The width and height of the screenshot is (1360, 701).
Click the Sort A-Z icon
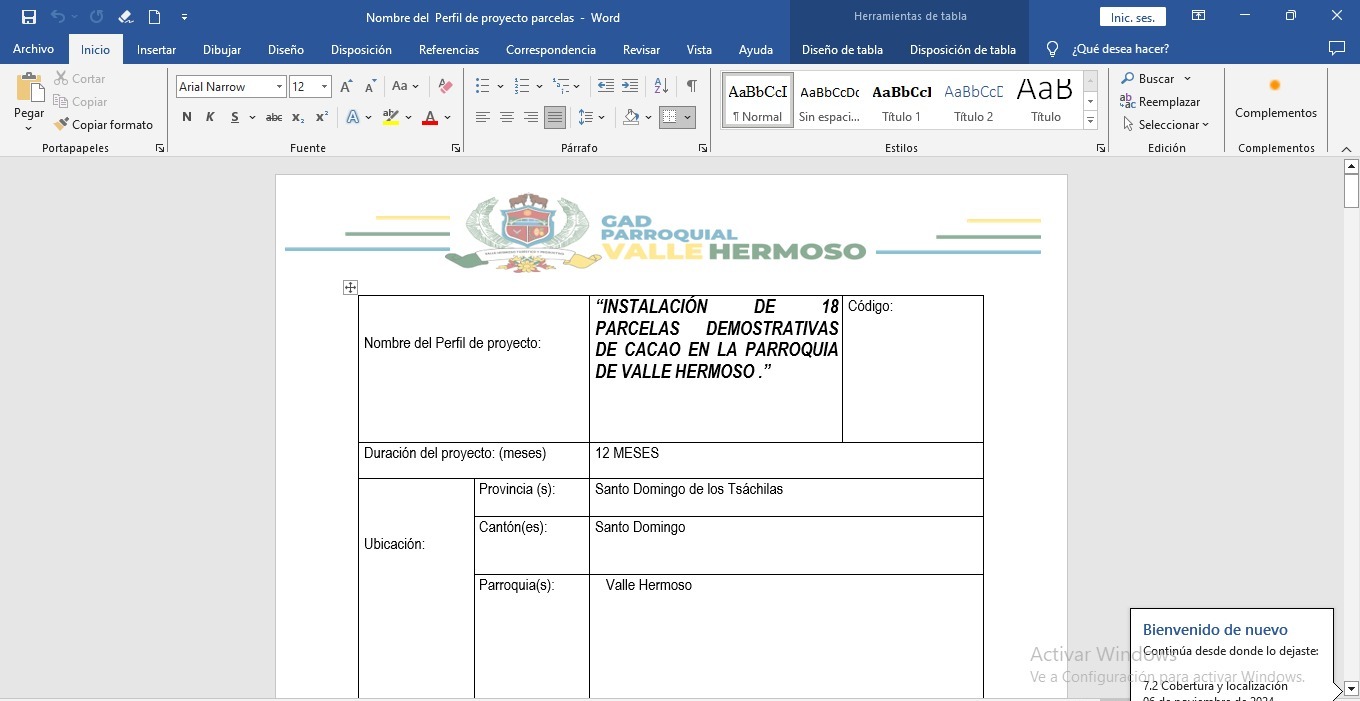(661, 86)
